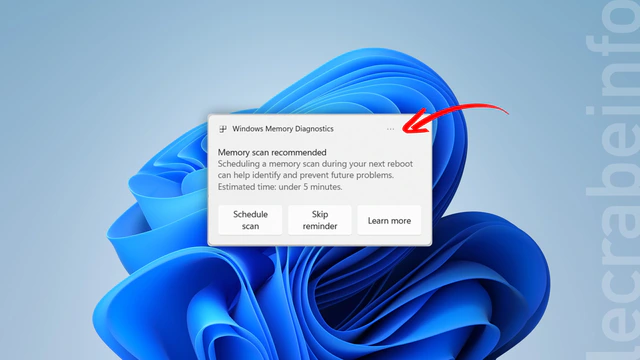
Task: Click the Schedule scan button
Action: [x=250, y=220]
